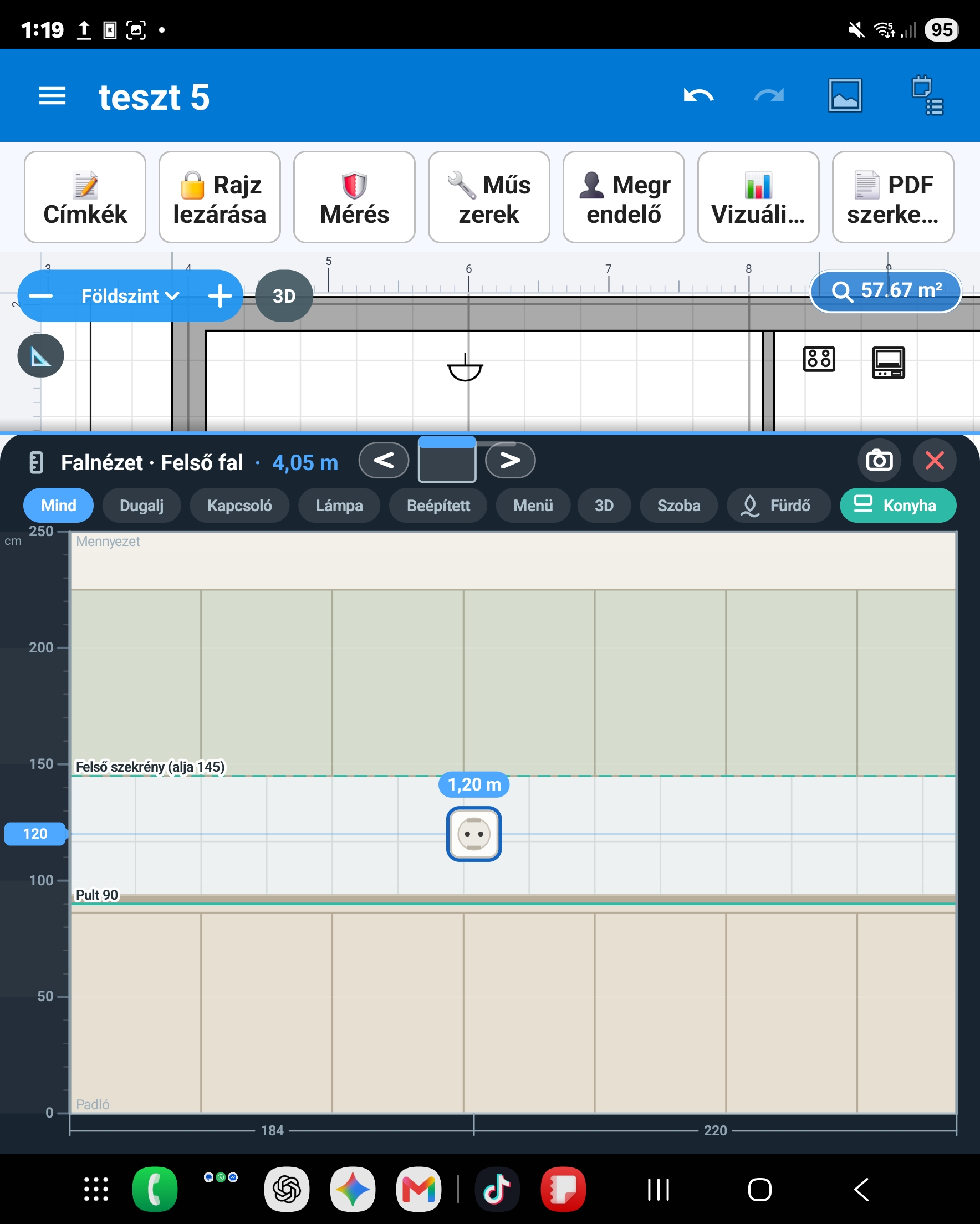The height and width of the screenshot is (1224, 980).
Task: Toggle the Konyha kitchen preset
Action: coord(897,505)
